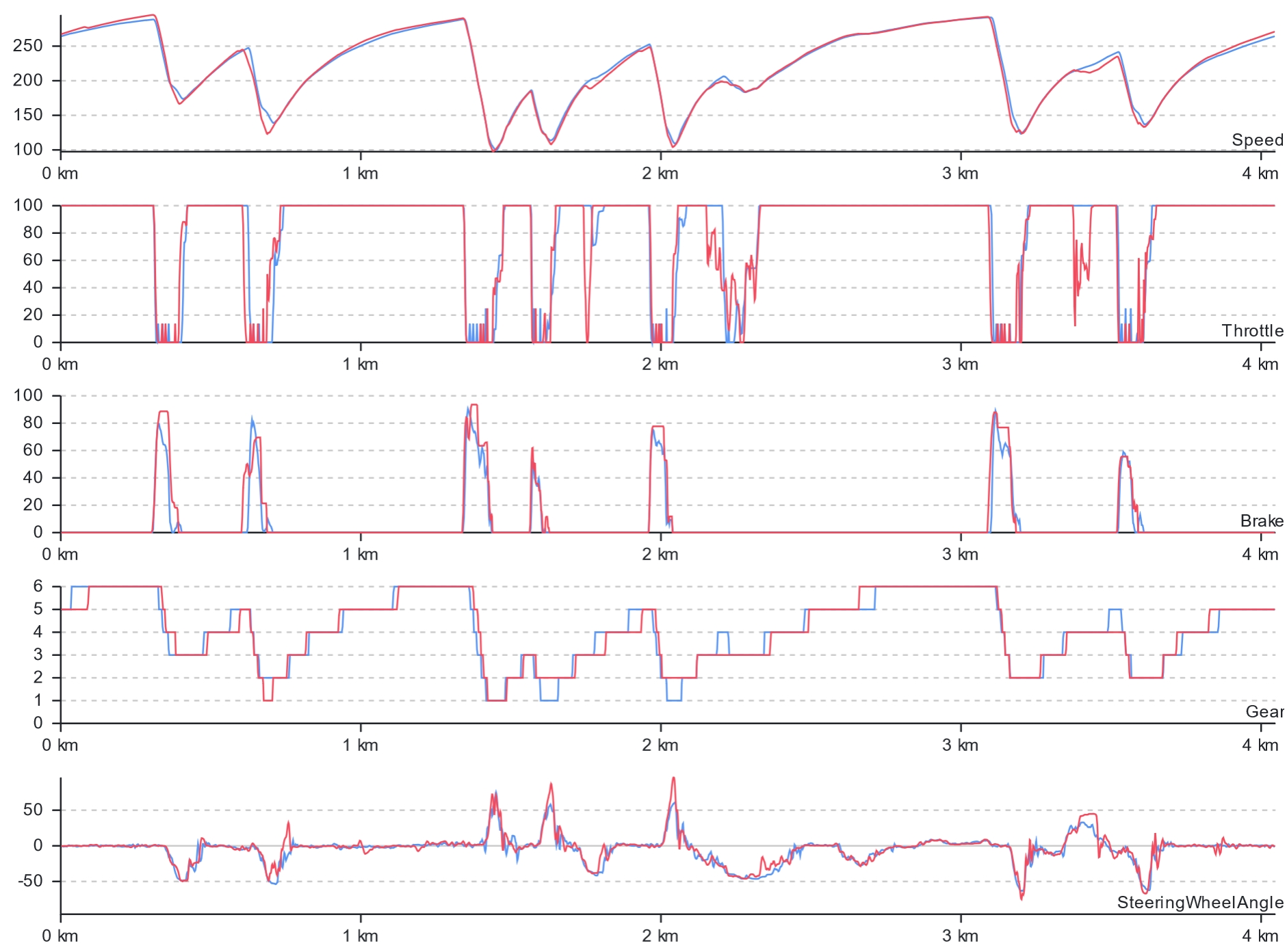Select the 6 label on Gear y-axis
Screen dimensions: 1287x952
click(x=38, y=586)
